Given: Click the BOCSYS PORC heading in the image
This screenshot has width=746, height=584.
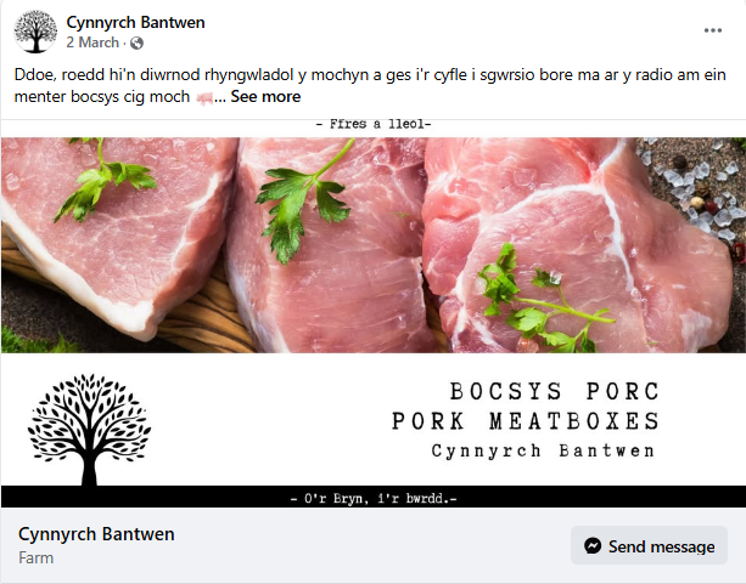Looking at the screenshot, I should point(554,392).
